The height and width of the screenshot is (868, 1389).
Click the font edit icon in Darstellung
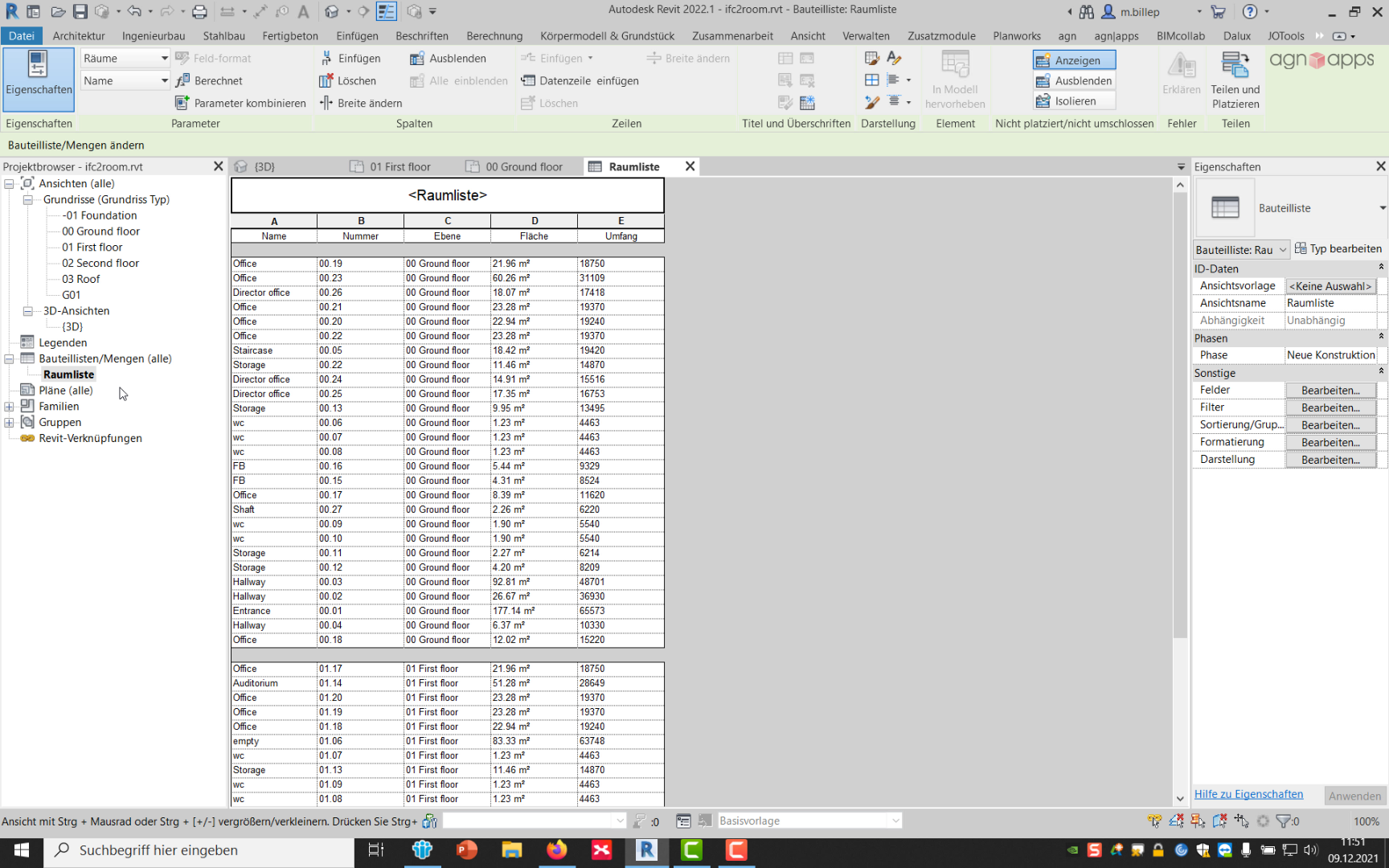tap(894, 58)
